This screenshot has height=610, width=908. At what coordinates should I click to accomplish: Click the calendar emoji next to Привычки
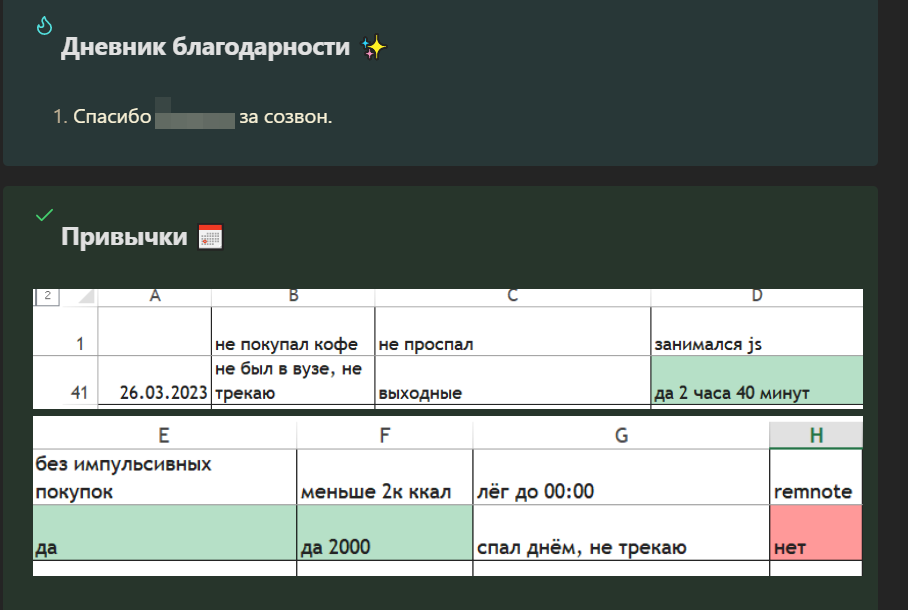[210, 237]
